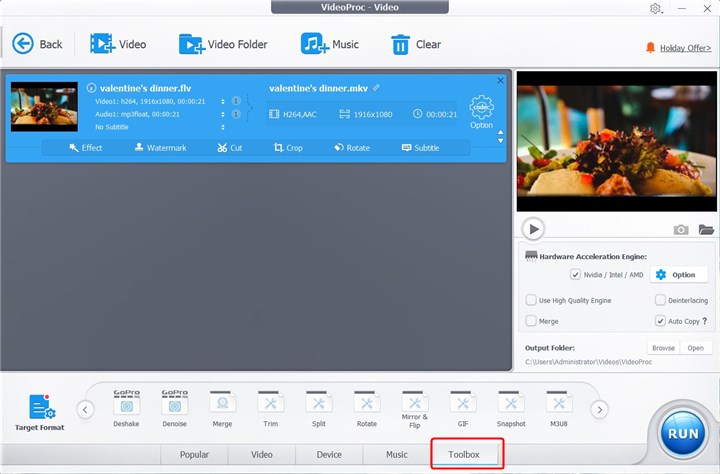Open settings gear in title bar

tap(655, 8)
